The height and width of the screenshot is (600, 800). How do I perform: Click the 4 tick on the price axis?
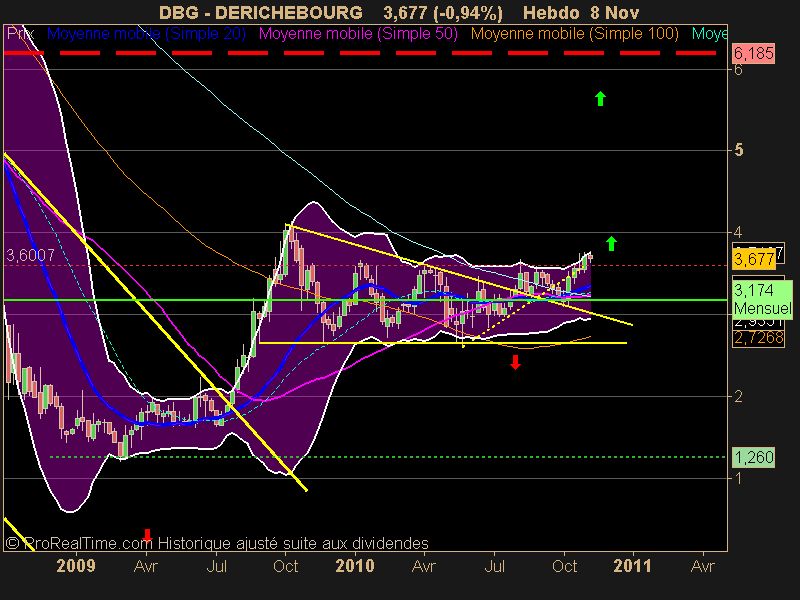tap(738, 233)
